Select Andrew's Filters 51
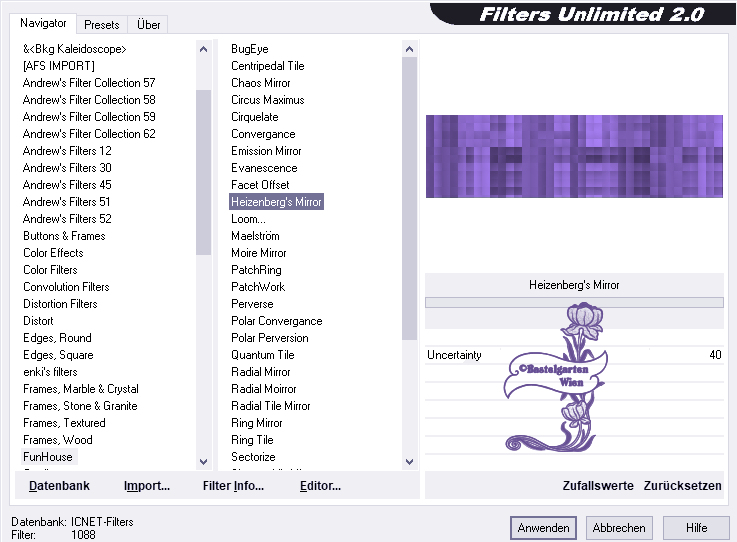 pos(66,202)
